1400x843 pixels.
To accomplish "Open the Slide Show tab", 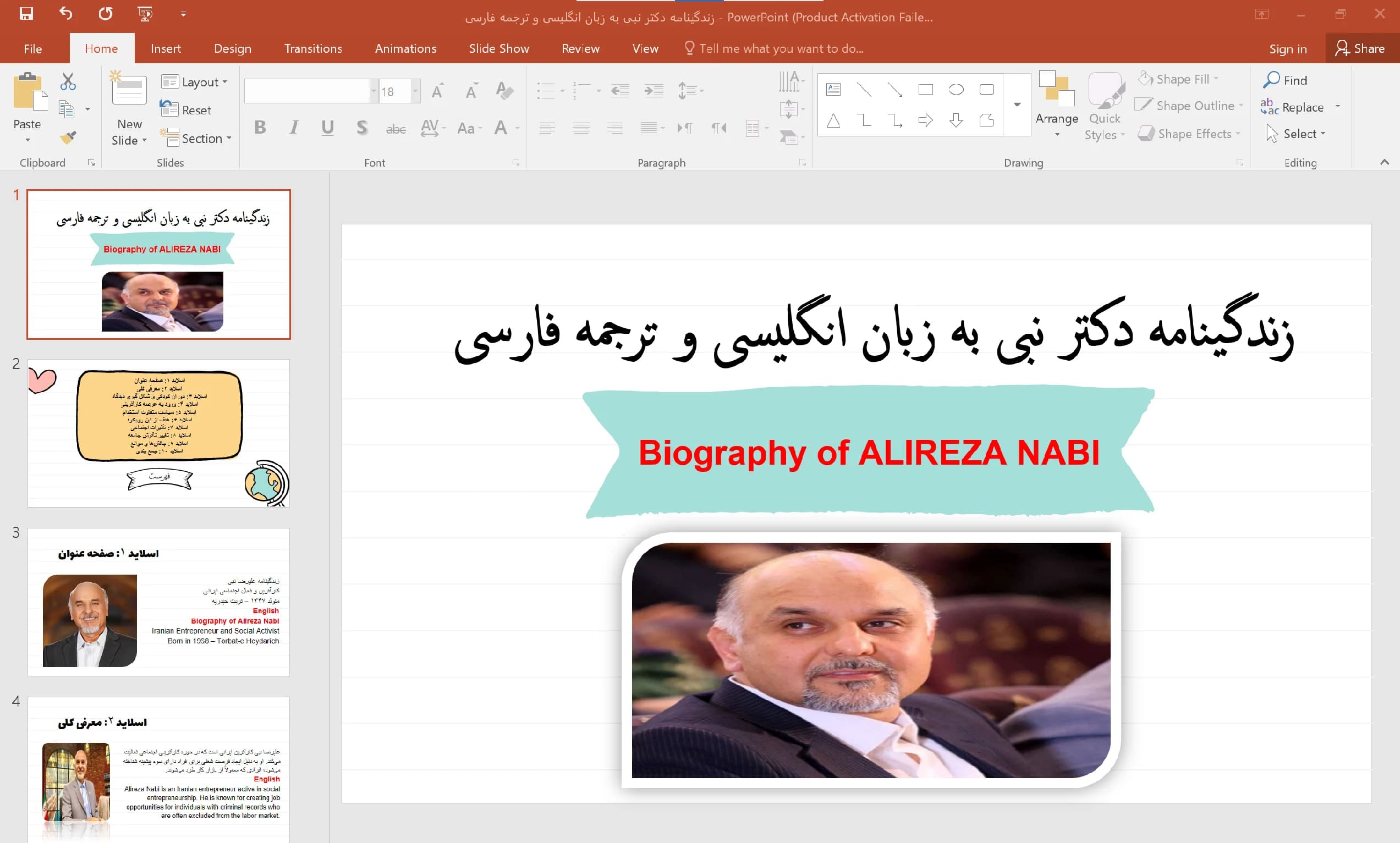I will tap(499, 48).
